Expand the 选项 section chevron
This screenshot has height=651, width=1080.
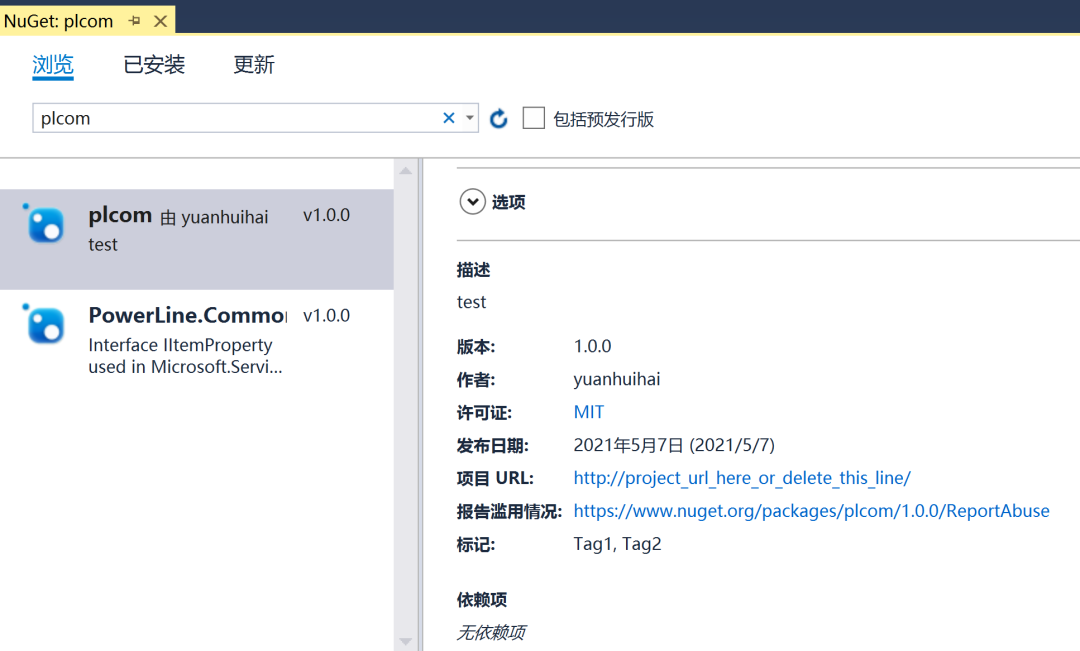coord(472,202)
